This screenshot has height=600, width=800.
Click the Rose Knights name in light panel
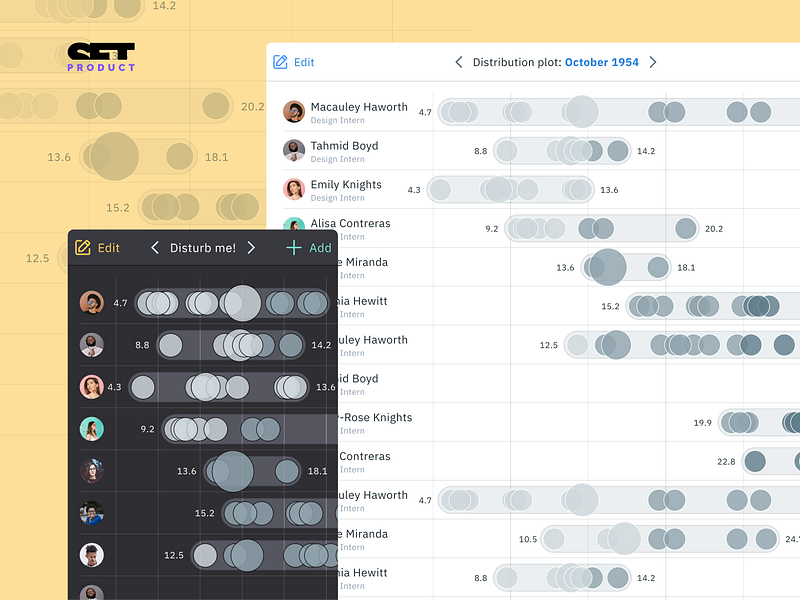coord(378,417)
